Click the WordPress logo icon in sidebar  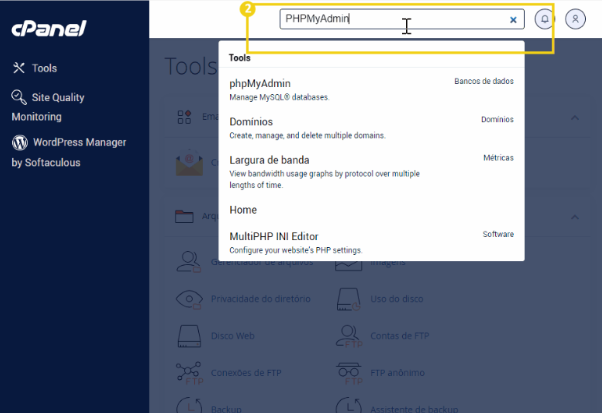tap(20, 142)
